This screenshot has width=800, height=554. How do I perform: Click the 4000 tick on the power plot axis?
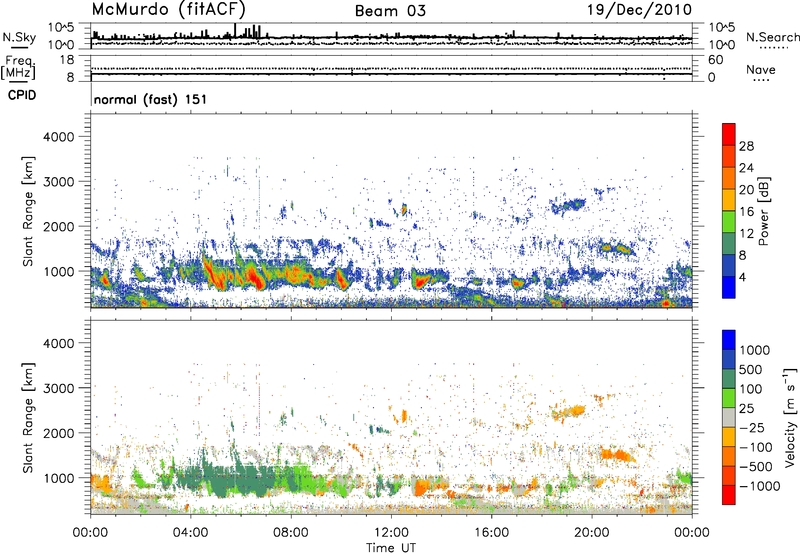pyautogui.click(x=59, y=137)
